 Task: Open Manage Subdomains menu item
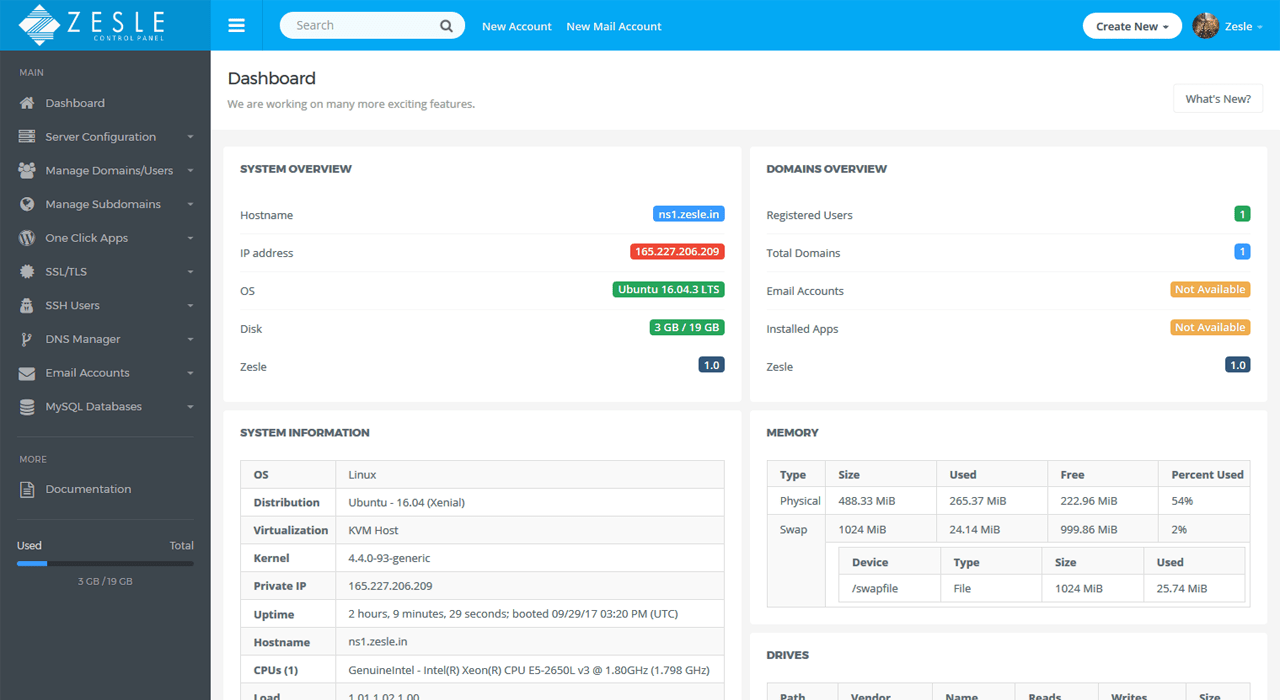coord(105,205)
